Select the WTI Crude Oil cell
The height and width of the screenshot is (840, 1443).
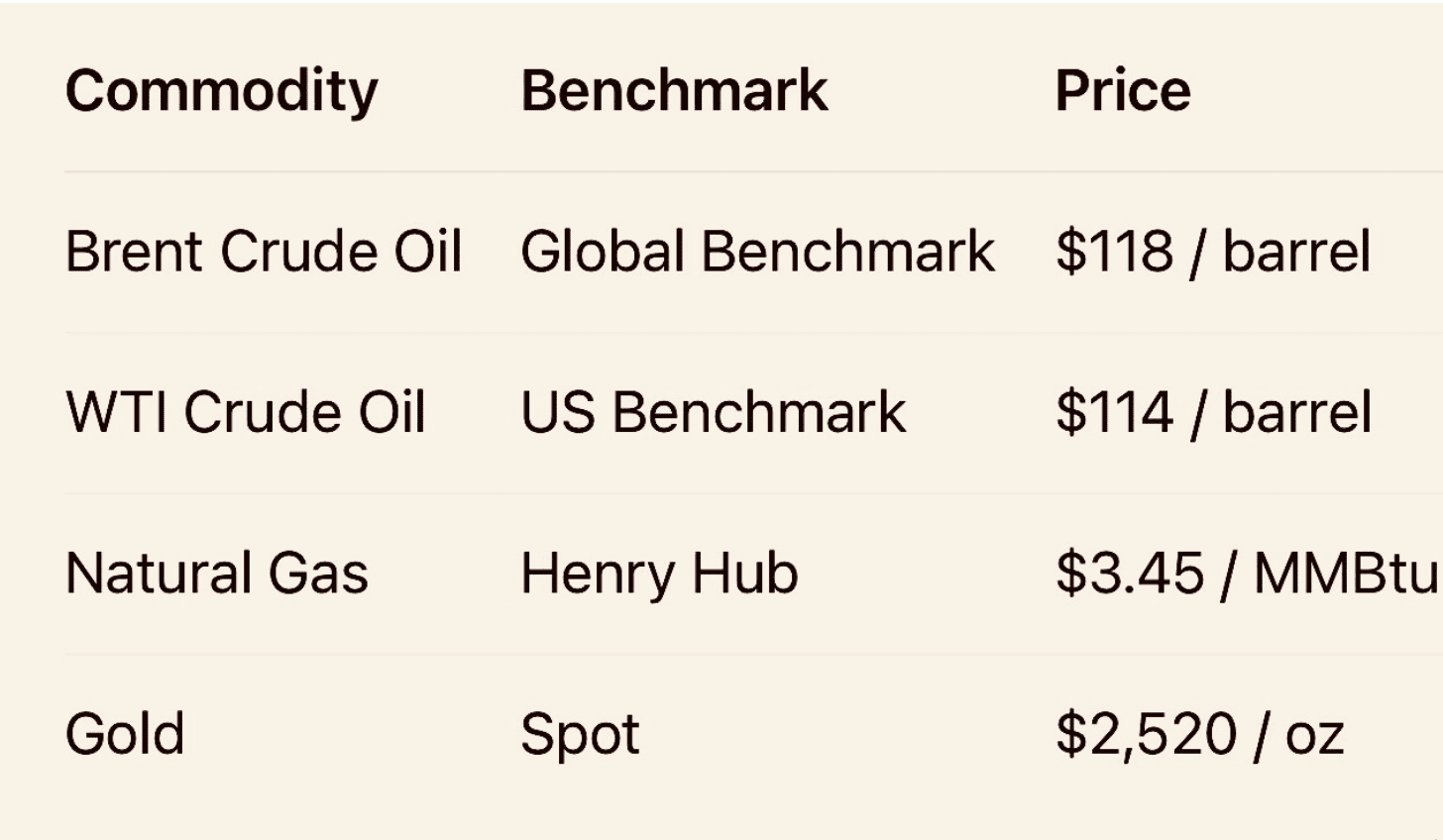[x=246, y=412]
